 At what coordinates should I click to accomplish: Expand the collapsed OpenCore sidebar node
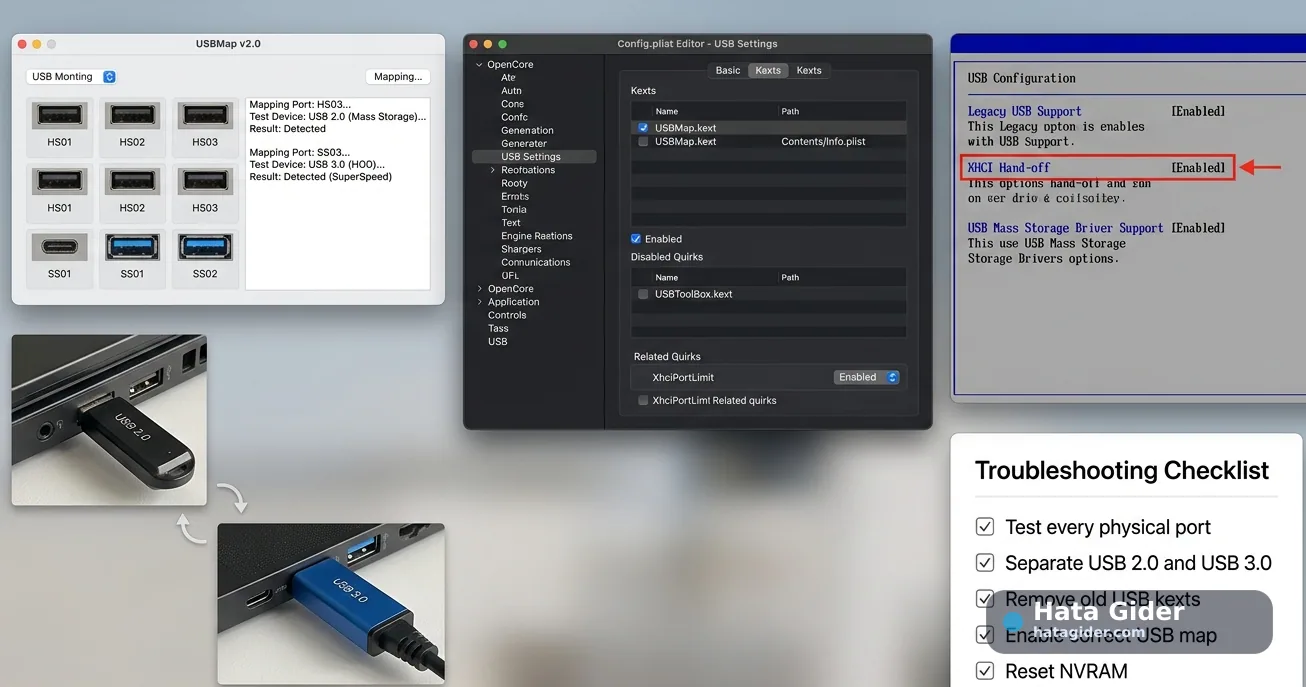(479, 289)
